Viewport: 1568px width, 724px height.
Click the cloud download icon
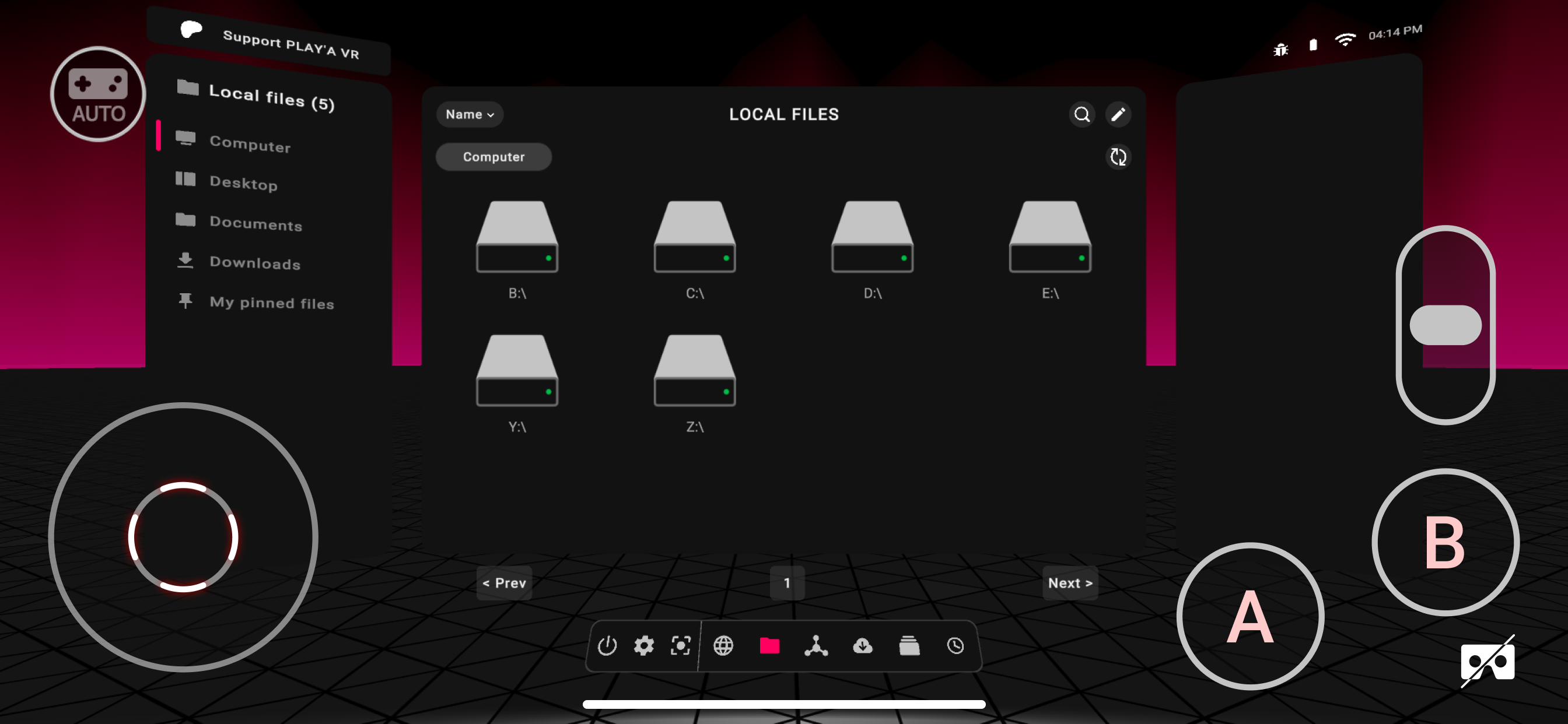[863, 645]
